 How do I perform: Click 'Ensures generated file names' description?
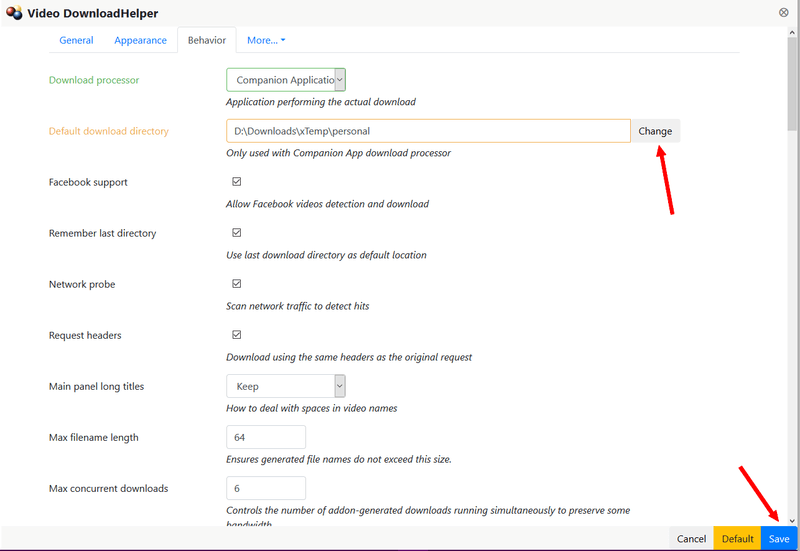[x=339, y=459]
